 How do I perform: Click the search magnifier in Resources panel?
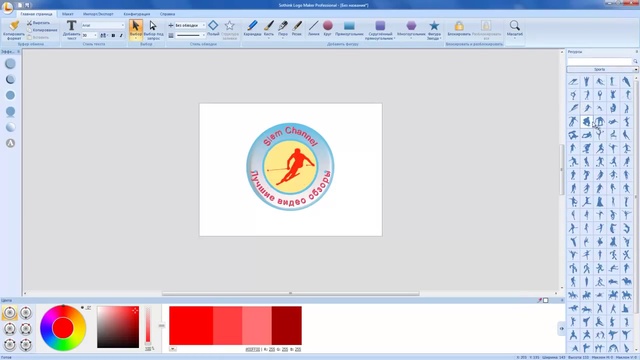[x=635, y=61]
